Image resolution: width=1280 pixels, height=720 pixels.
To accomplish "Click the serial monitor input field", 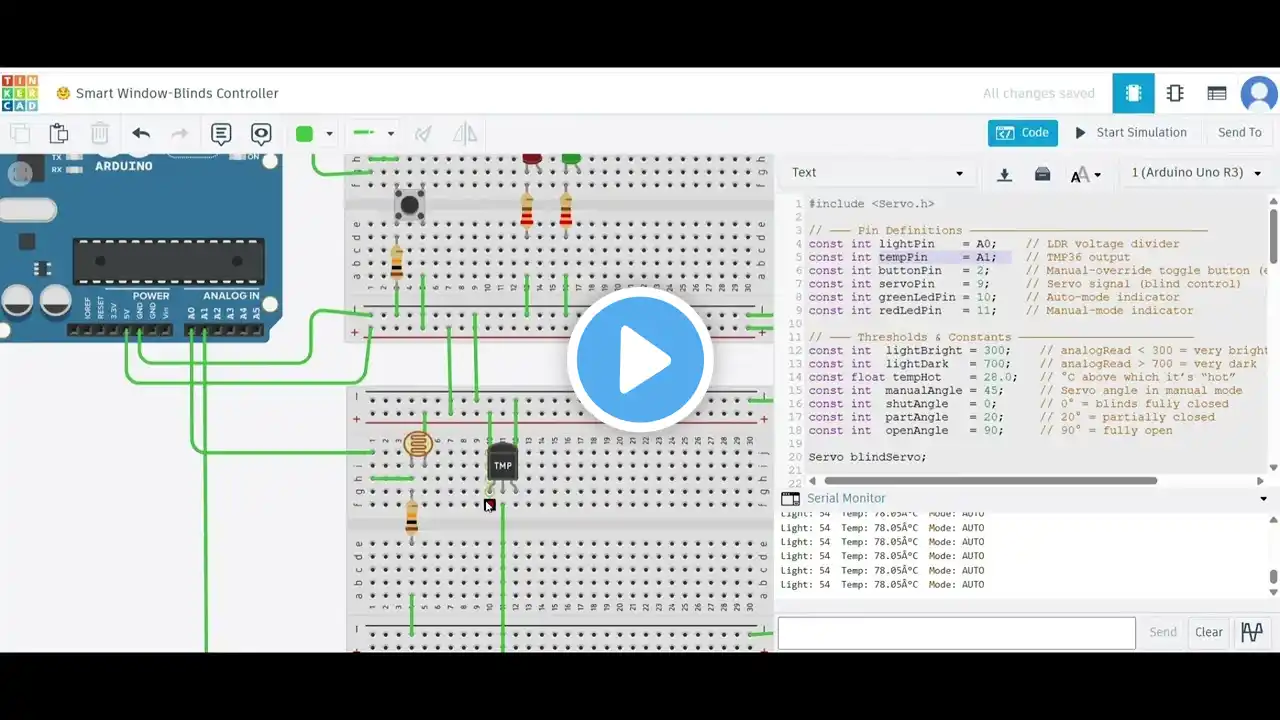I will pos(957,633).
